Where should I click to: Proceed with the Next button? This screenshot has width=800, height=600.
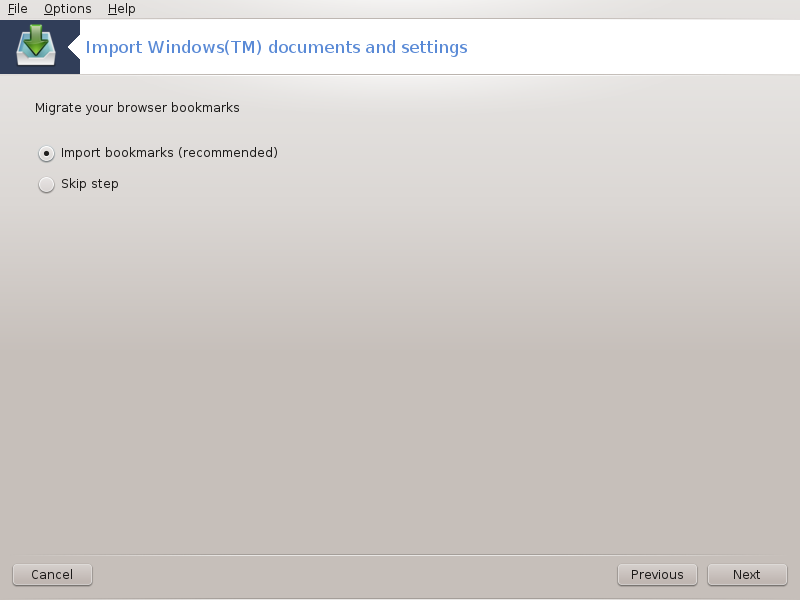pyautogui.click(x=746, y=574)
